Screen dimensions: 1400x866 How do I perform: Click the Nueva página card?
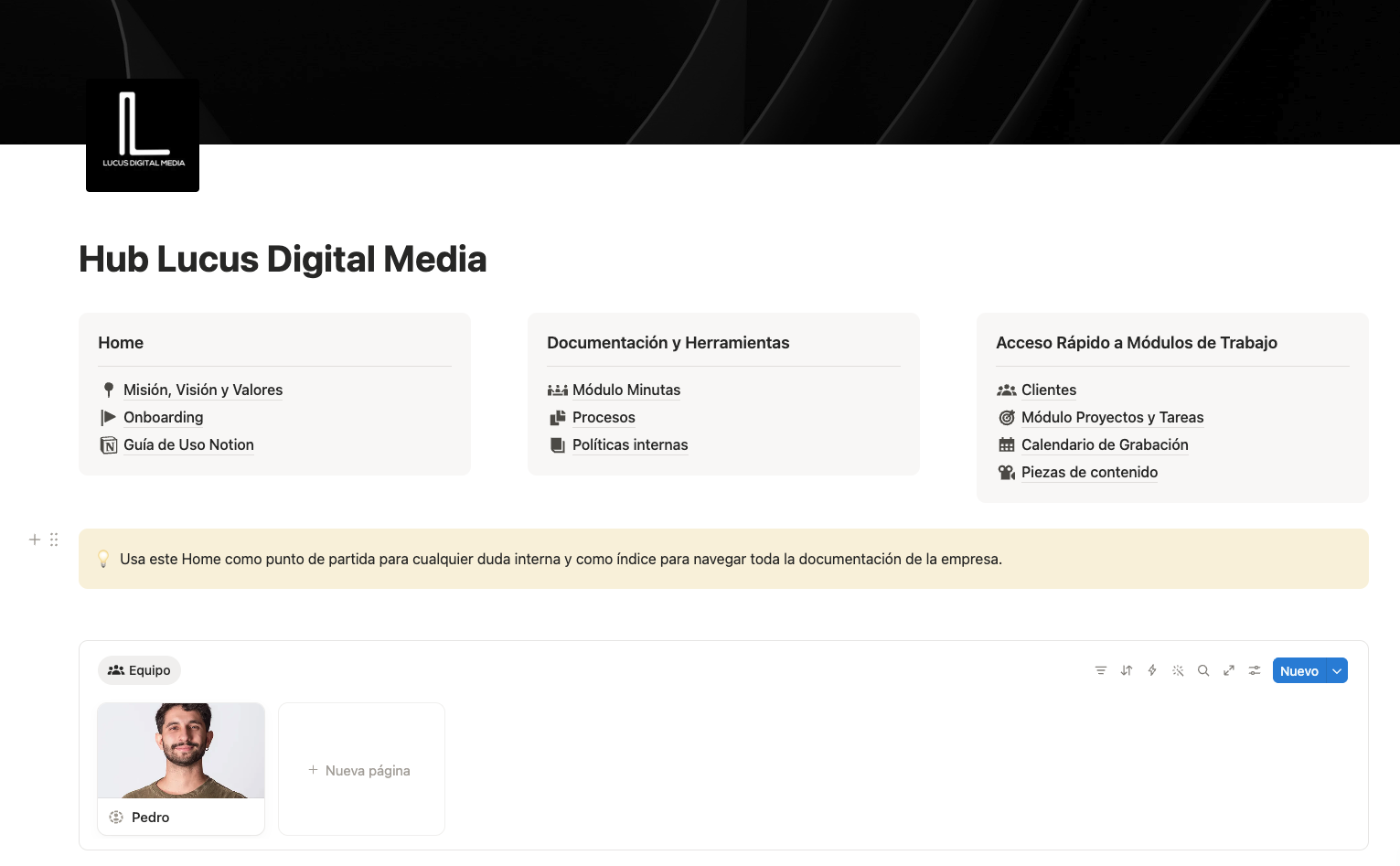coord(361,769)
